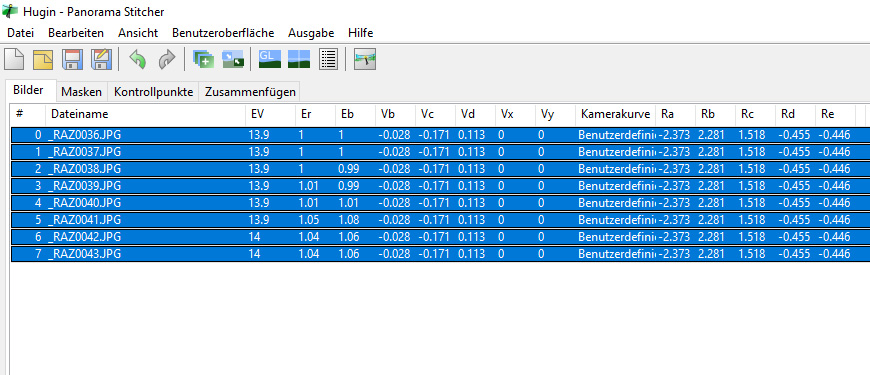The height and width of the screenshot is (375, 870).
Task: Click Er value 1.01 in _RAZ0039.JPG row
Action: [x=308, y=186]
